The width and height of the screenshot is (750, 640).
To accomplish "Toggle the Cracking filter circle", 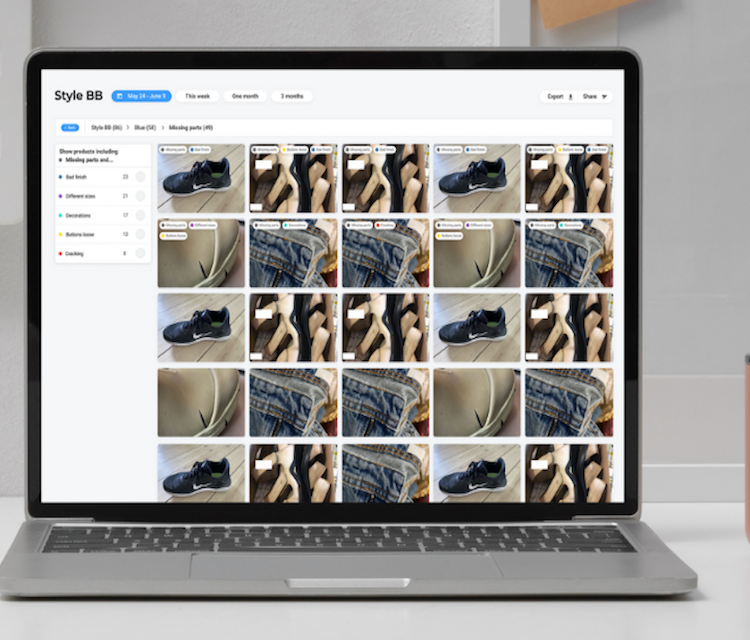I will pyautogui.click(x=140, y=254).
